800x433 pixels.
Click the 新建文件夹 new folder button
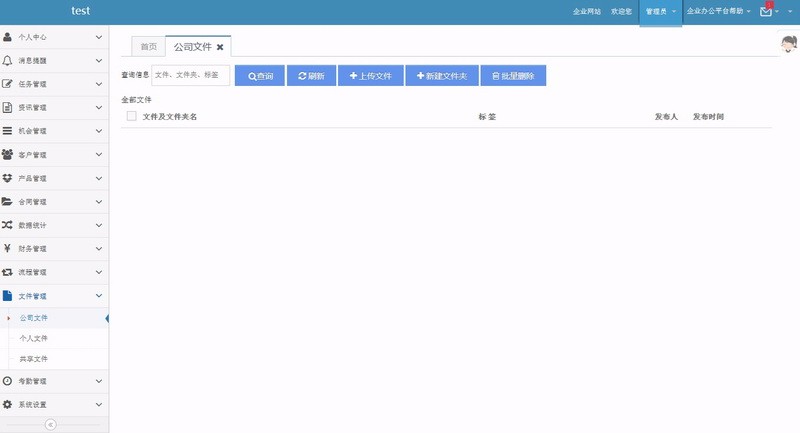click(x=442, y=75)
